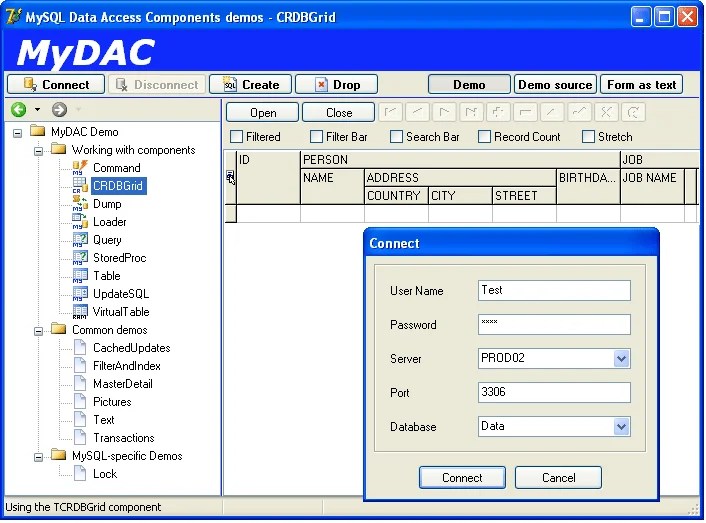Select the Text demo item
The width and height of the screenshot is (706, 523).
pyautogui.click(x=104, y=420)
